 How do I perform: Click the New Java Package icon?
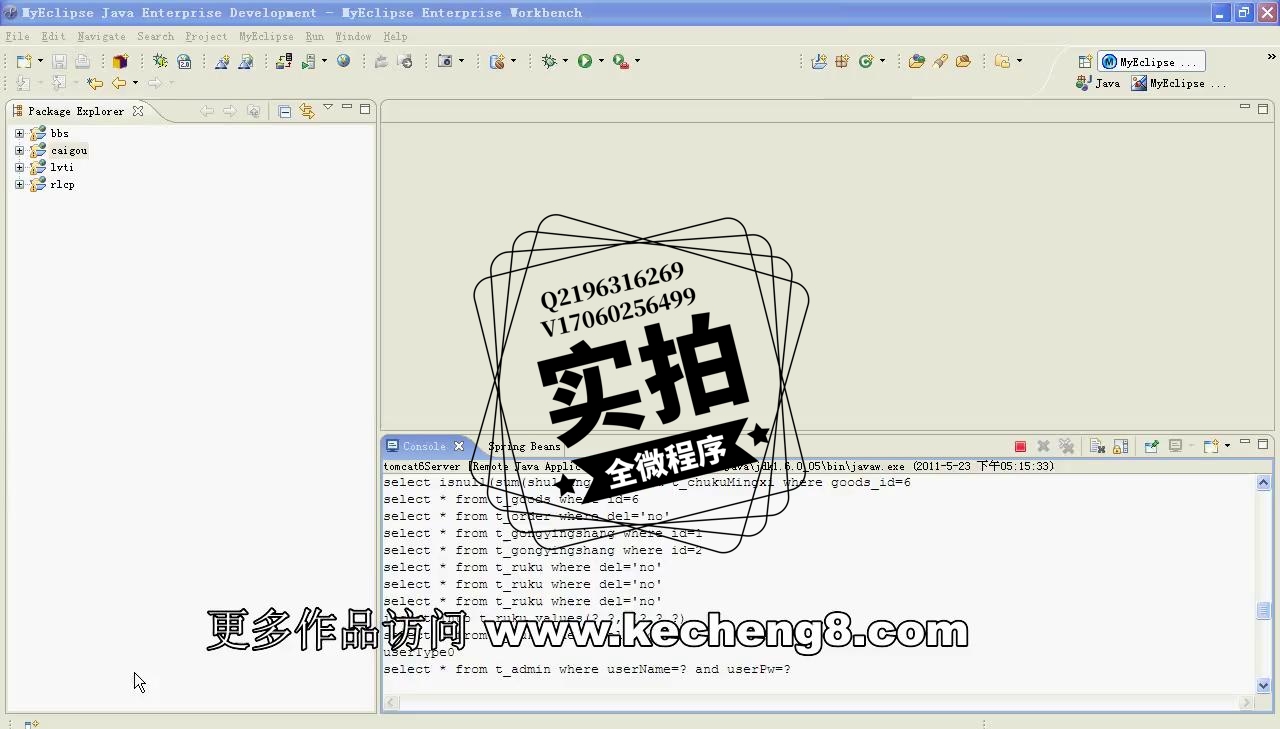(842, 61)
